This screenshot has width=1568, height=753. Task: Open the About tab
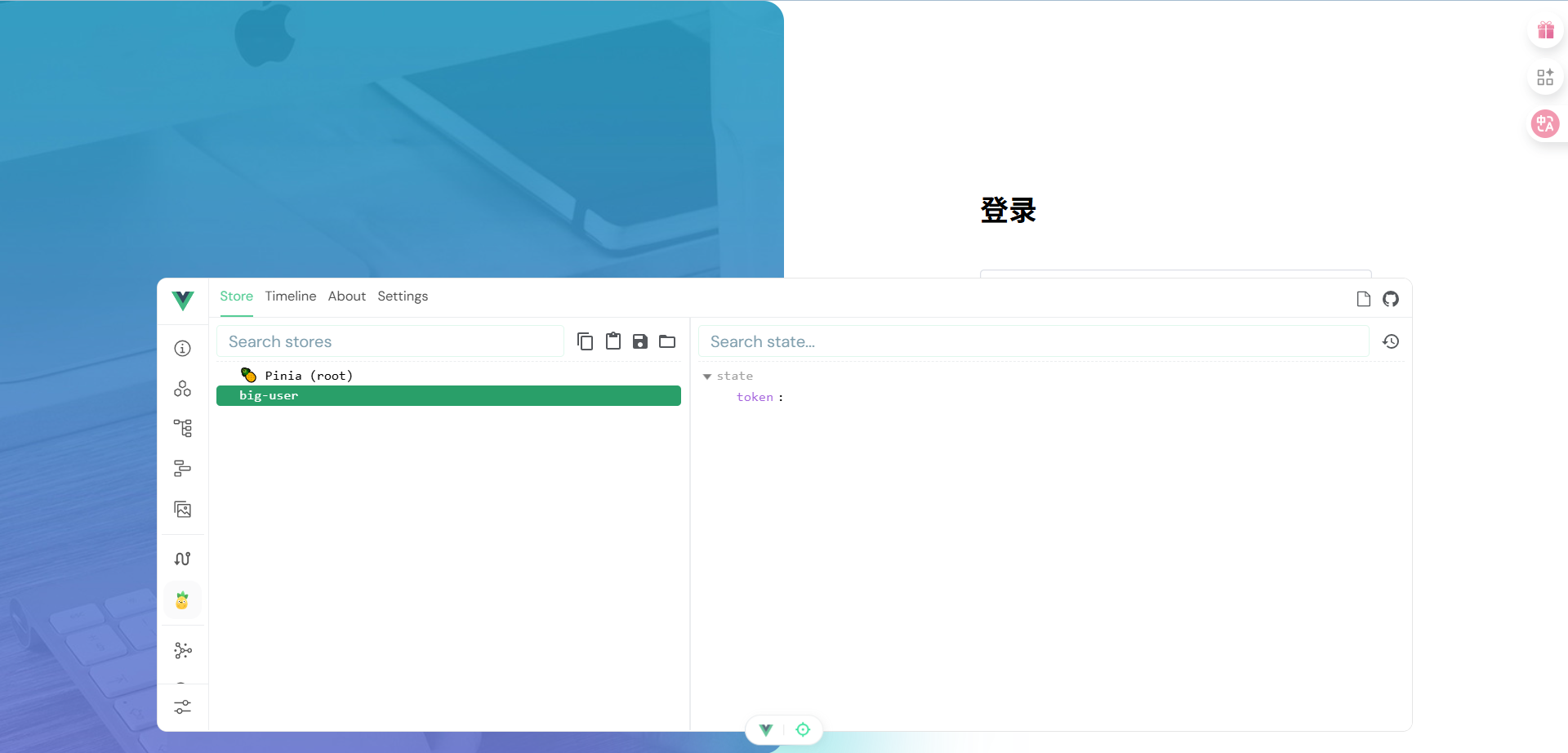(x=347, y=296)
